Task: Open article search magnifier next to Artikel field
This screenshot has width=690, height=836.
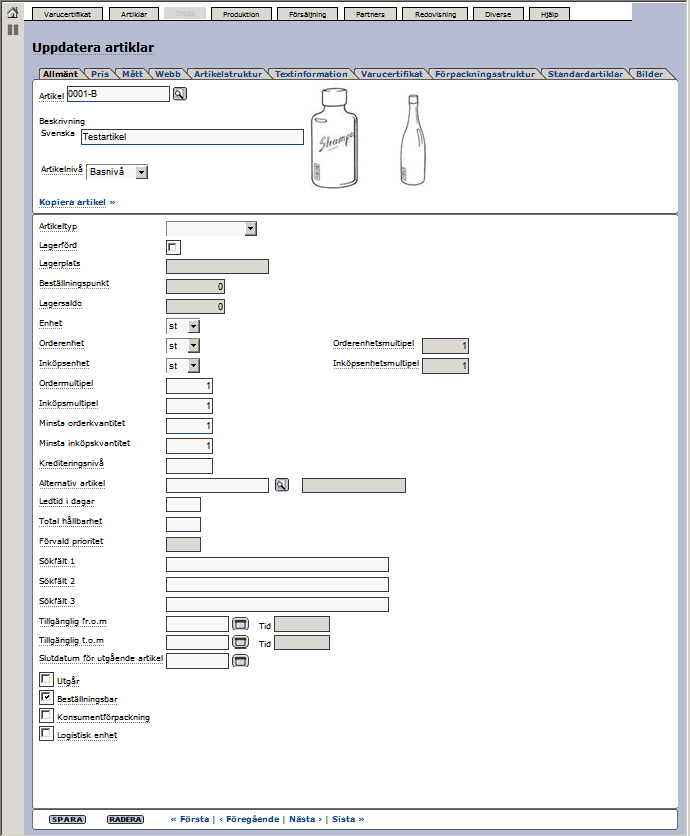Action: (180, 94)
